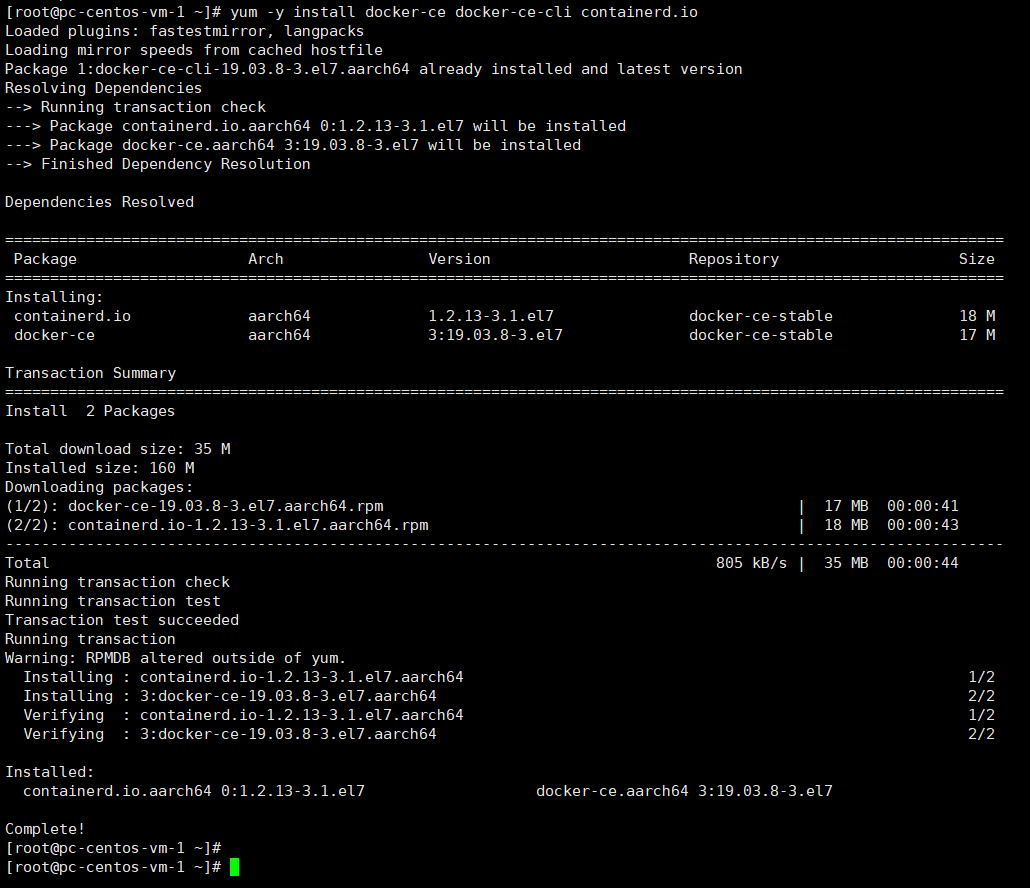Screen dimensions: 1030x888
Task: Click the 'Size' column header
Action: click(x=977, y=259)
